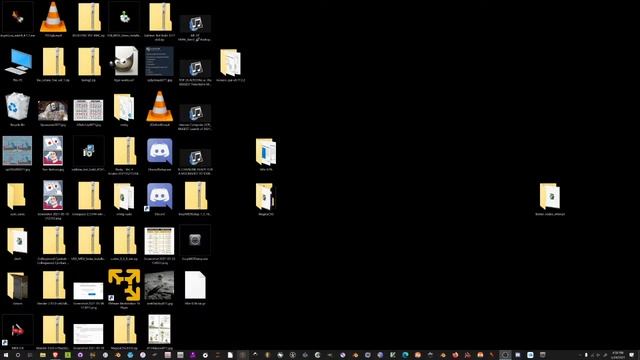Select the GIMP image file with Wilber mascot
The width and height of the screenshot is (640, 360).
(124, 61)
